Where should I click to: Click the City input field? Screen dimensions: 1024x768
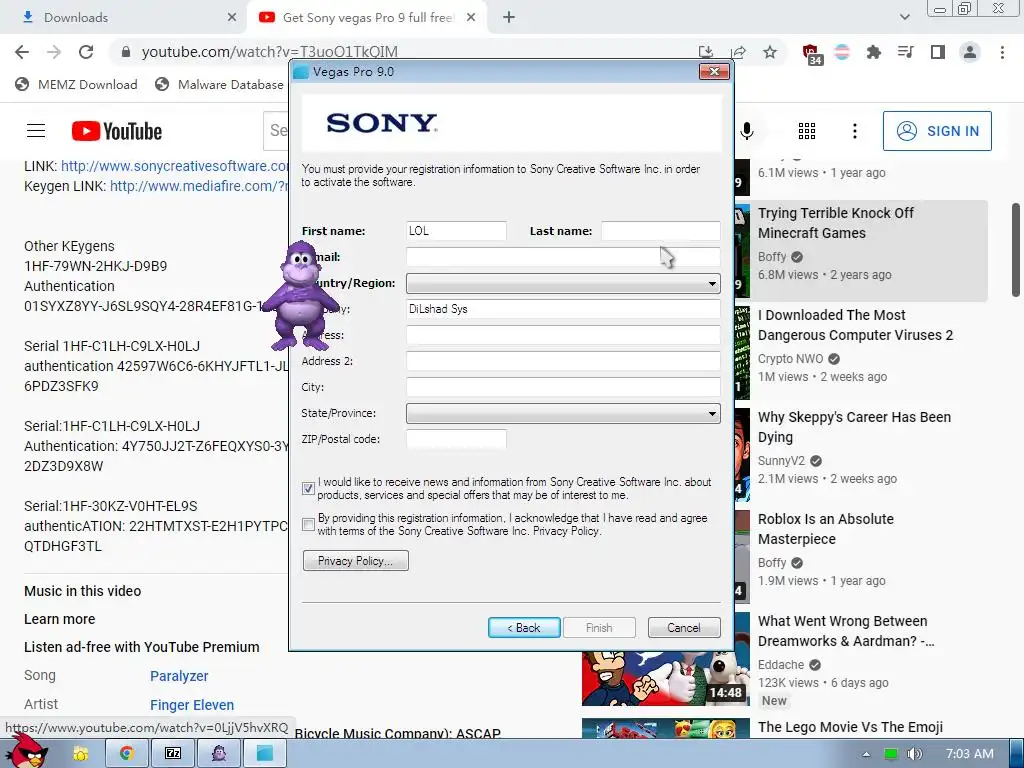[x=563, y=387]
